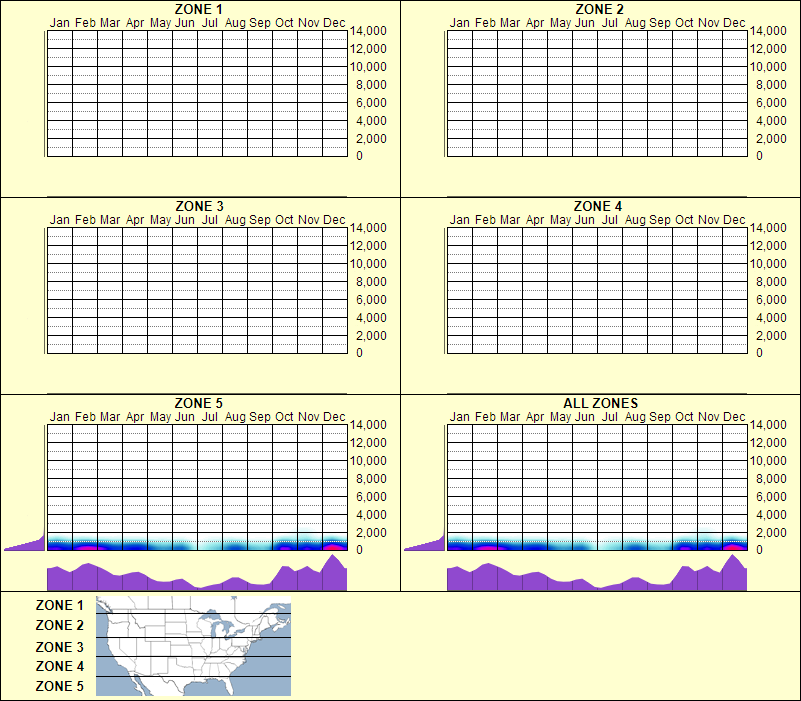Viewport: 801px width, 701px height.
Task: Click the ZONE 3 plot area
Action: point(197,290)
